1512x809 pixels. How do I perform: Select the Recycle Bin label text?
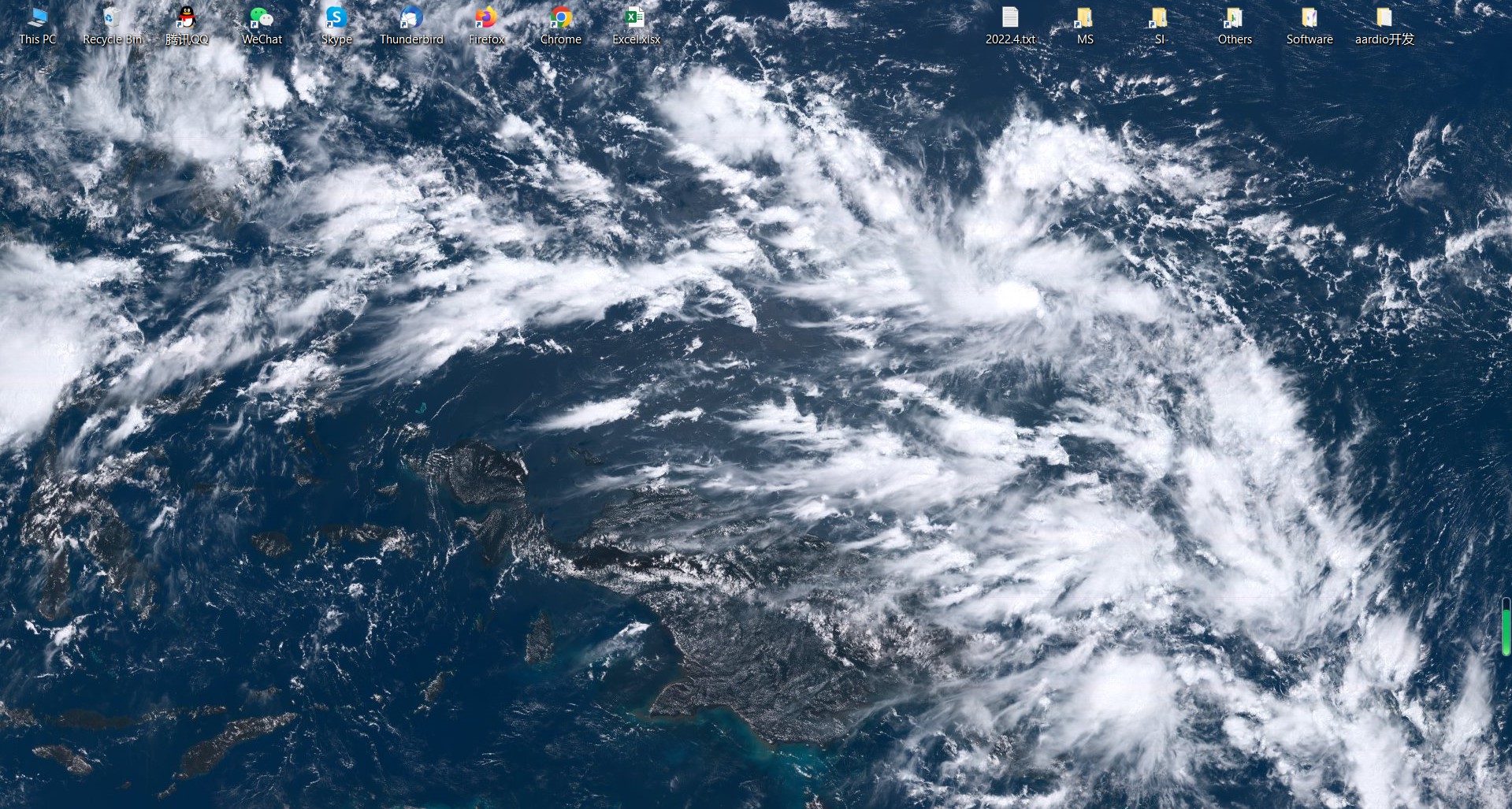coord(111,39)
